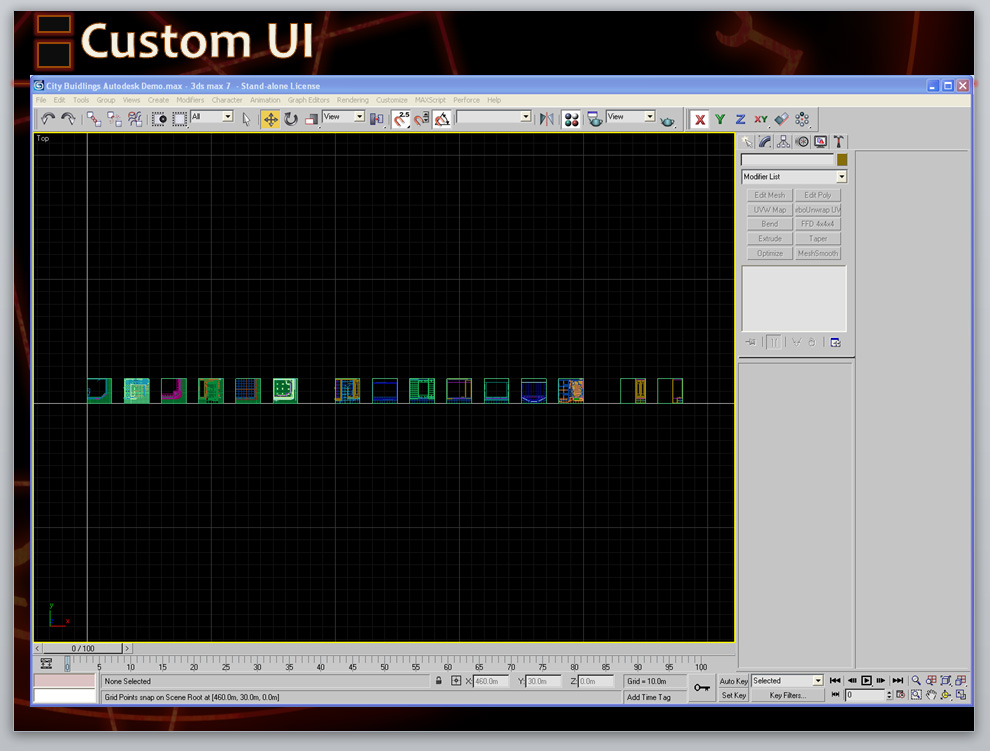Click the Mirror selected objects icon

(x=546, y=119)
